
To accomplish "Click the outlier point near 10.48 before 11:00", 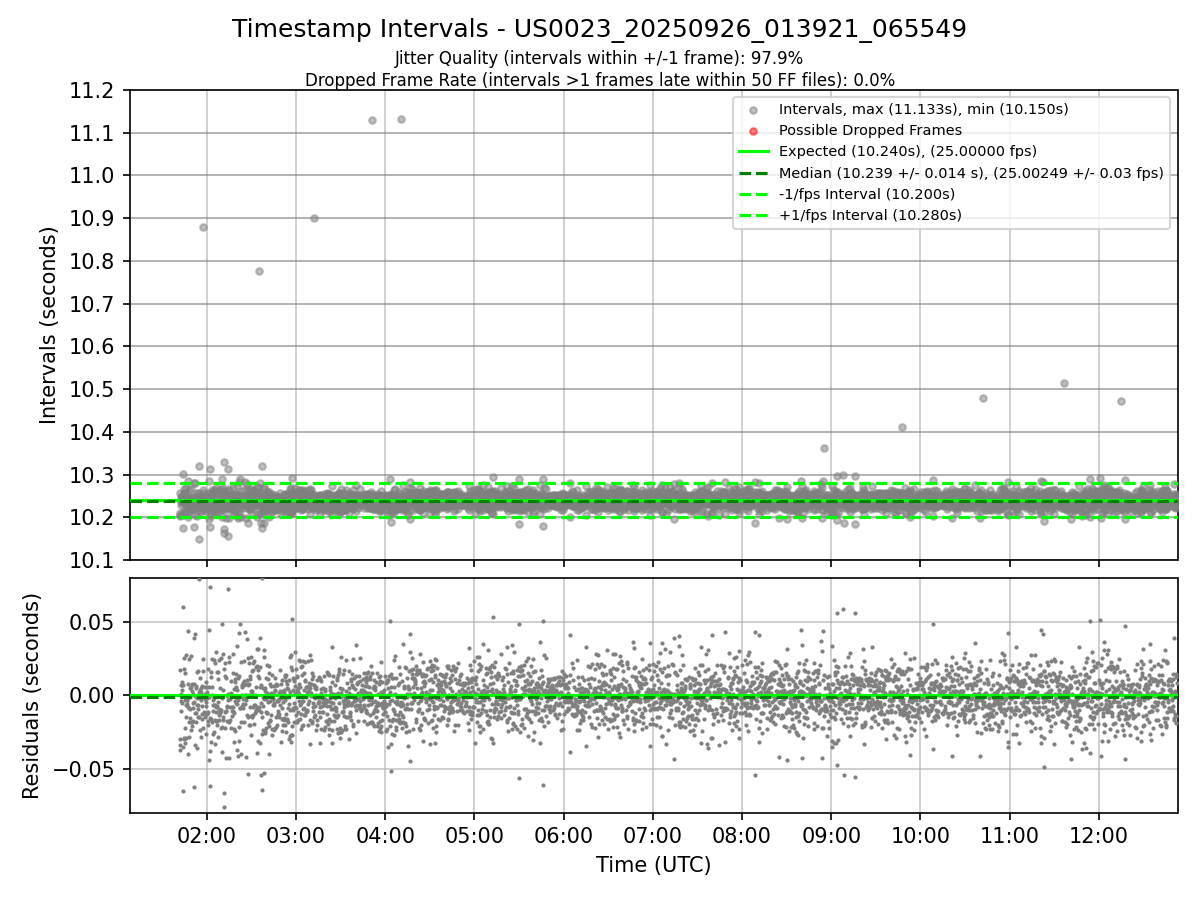I will tap(983, 398).
